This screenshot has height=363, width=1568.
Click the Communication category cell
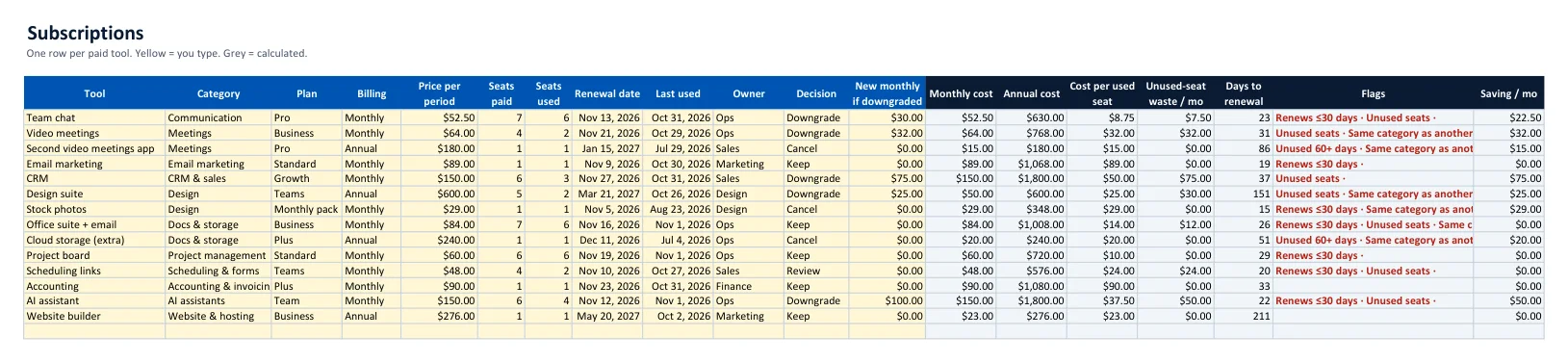[218, 117]
